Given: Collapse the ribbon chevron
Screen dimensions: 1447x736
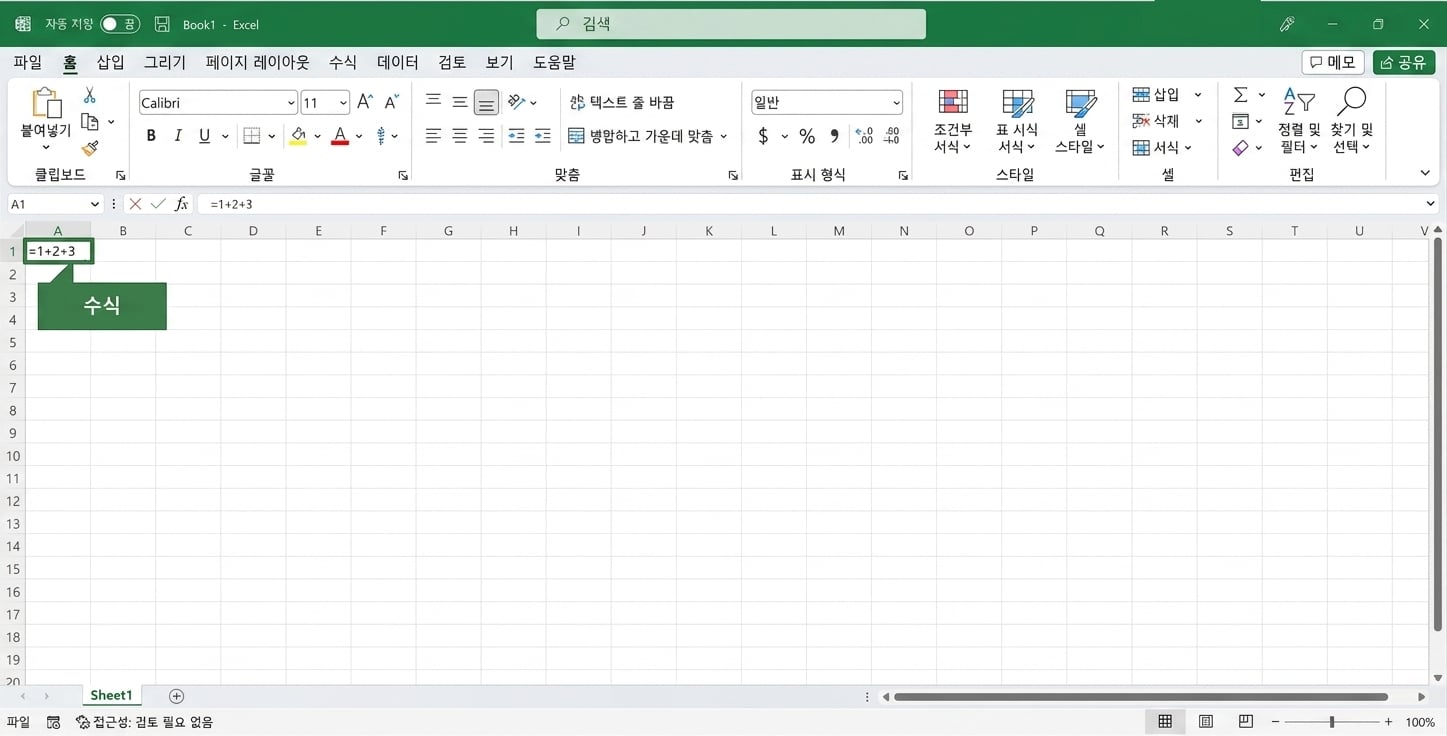Looking at the screenshot, I should (1425, 173).
